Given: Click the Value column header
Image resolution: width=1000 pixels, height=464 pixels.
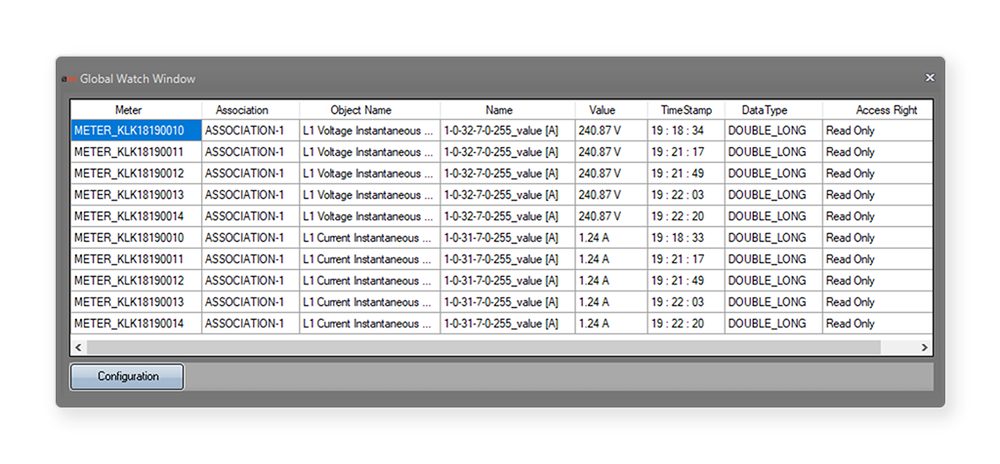Looking at the screenshot, I should point(608,110).
